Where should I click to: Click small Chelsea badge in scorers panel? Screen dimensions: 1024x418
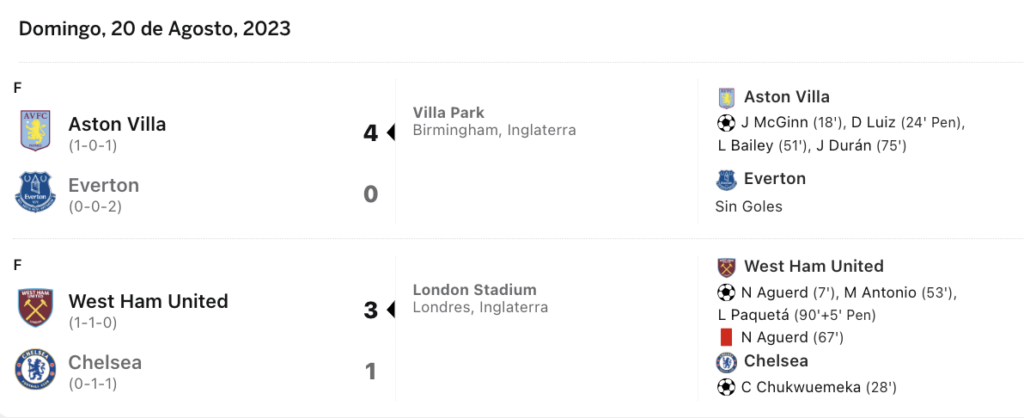pos(726,362)
